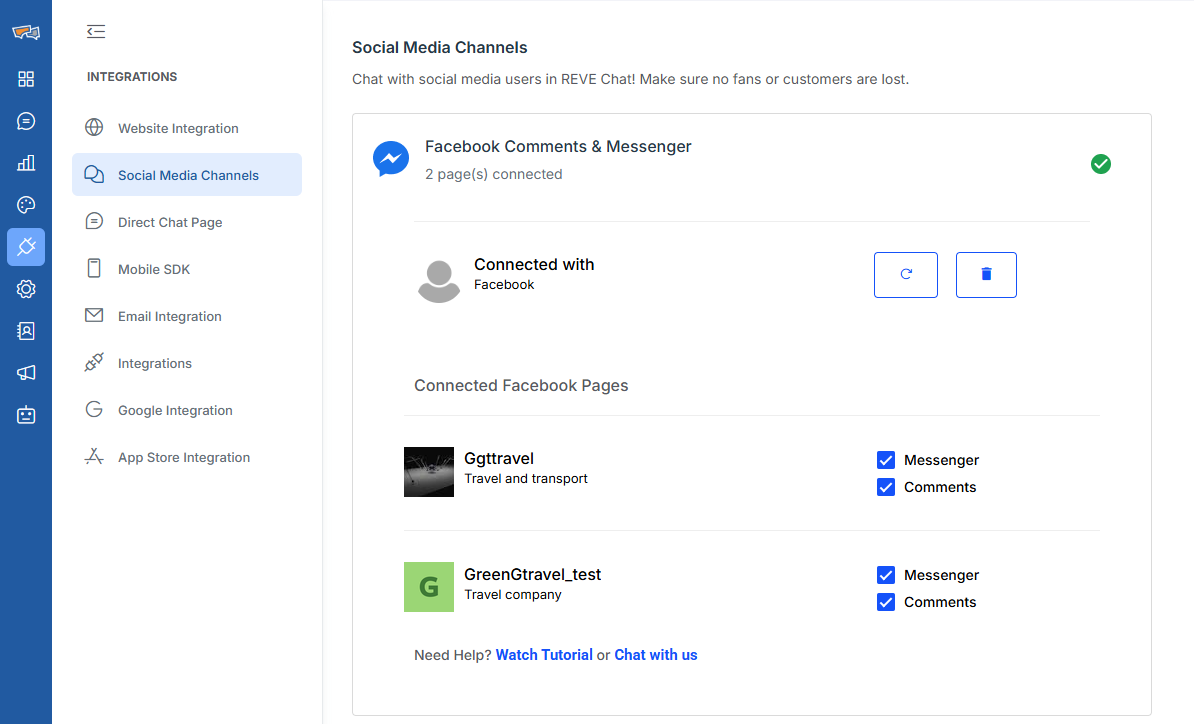
Task: Open the contacts book icon
Action: click(26, 331)
